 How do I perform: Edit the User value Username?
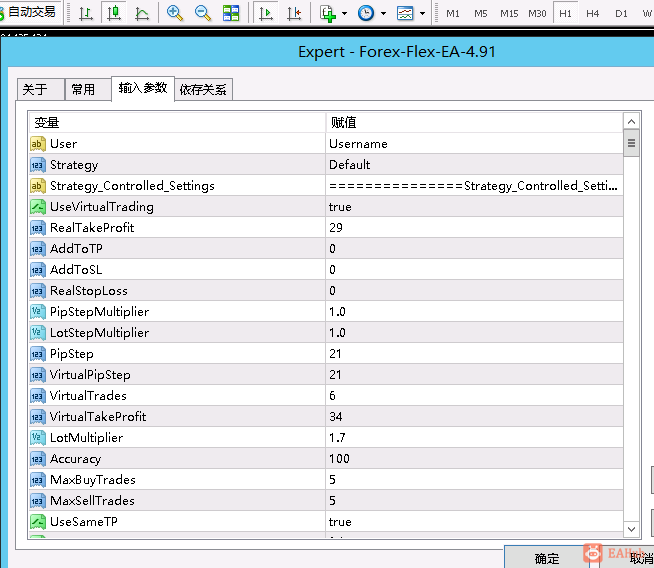474,144
